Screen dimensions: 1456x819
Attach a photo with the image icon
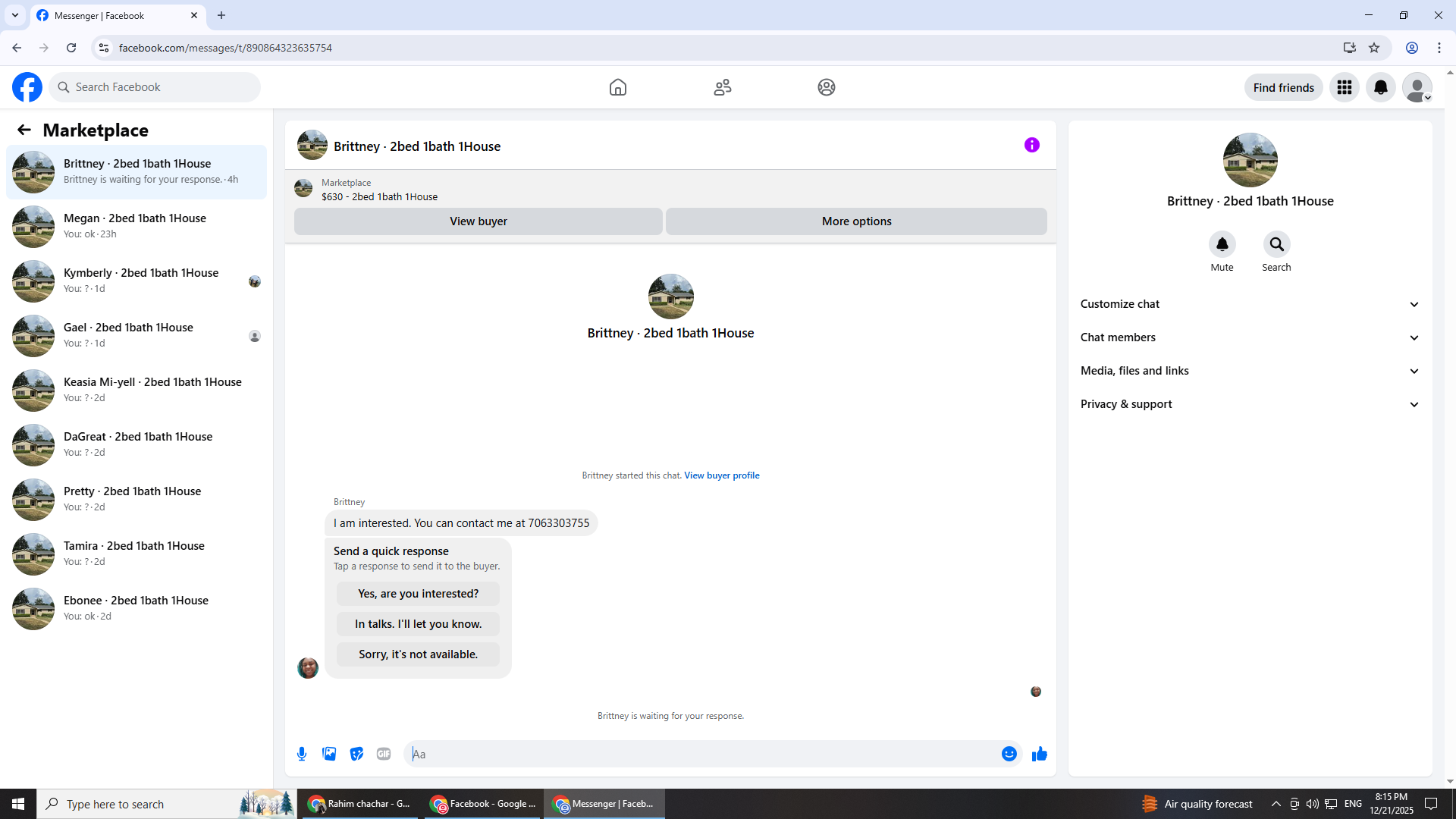(x=329, y=754)
